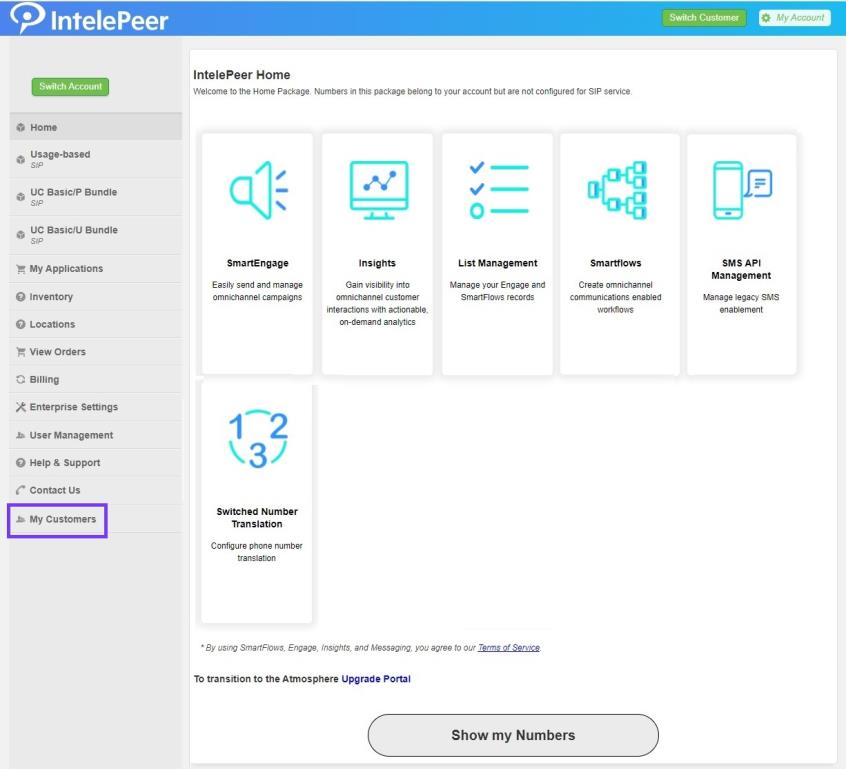
Task: Click the Switch Customer button
Action: coord(704,18)
